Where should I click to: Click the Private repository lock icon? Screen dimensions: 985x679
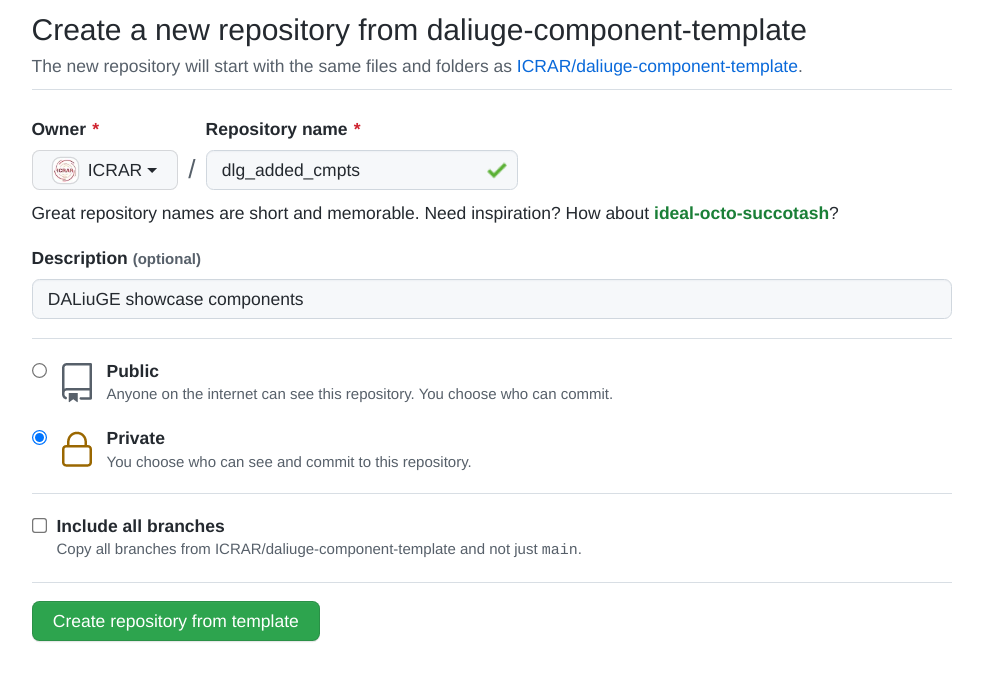click(x=77, y=449)
